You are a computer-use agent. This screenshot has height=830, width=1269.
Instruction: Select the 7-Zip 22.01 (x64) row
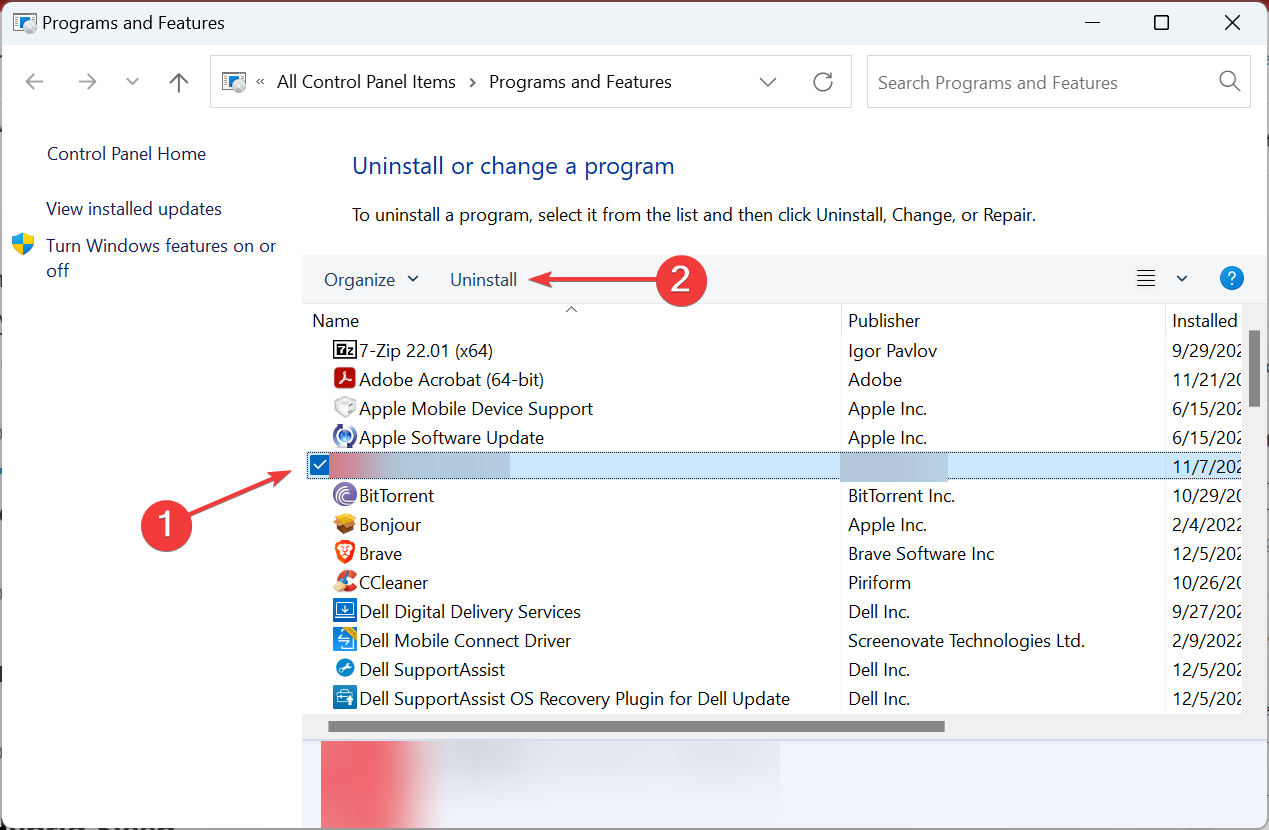[x=773, y=350]
